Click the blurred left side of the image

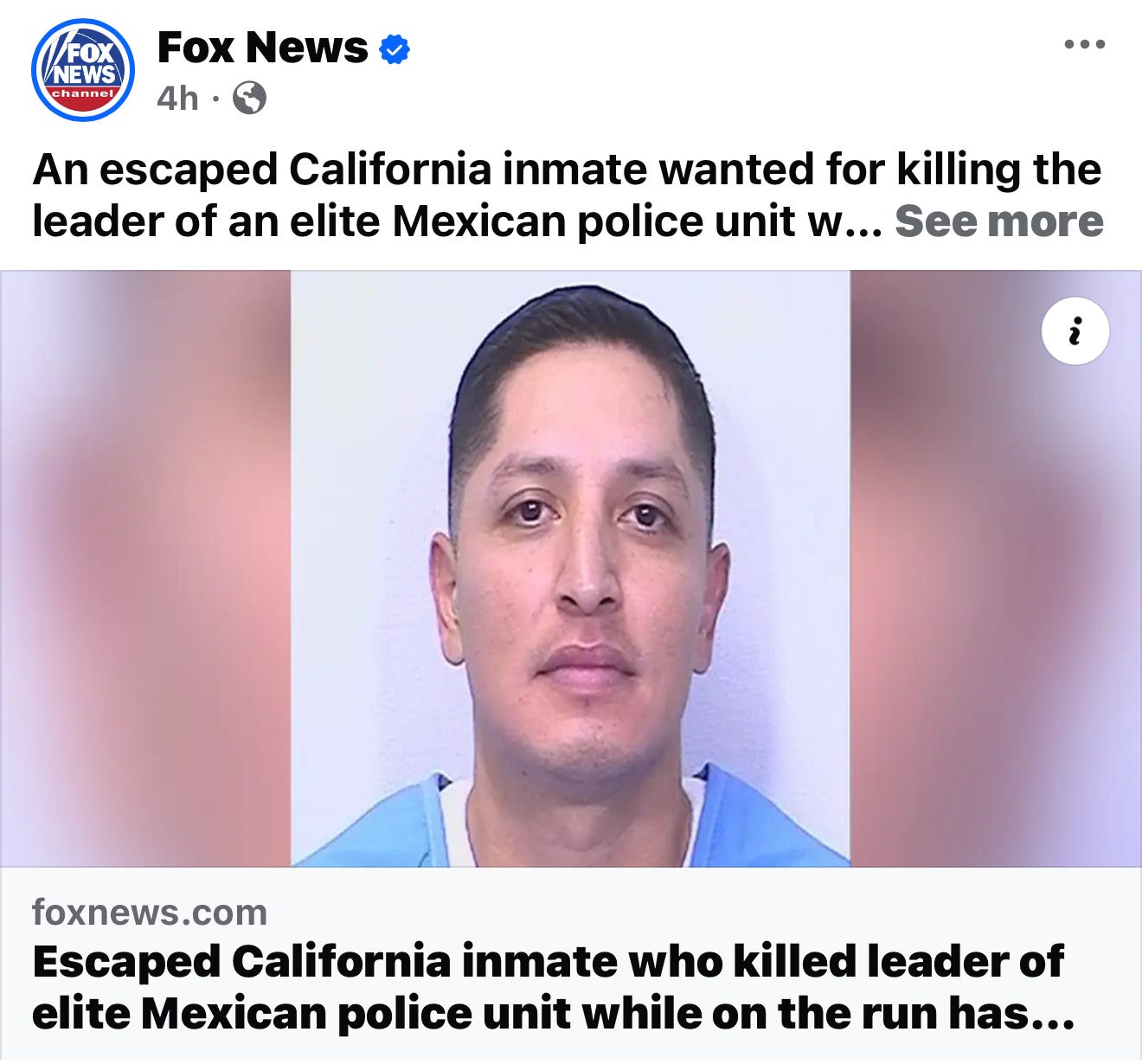[x=145, y=568]
